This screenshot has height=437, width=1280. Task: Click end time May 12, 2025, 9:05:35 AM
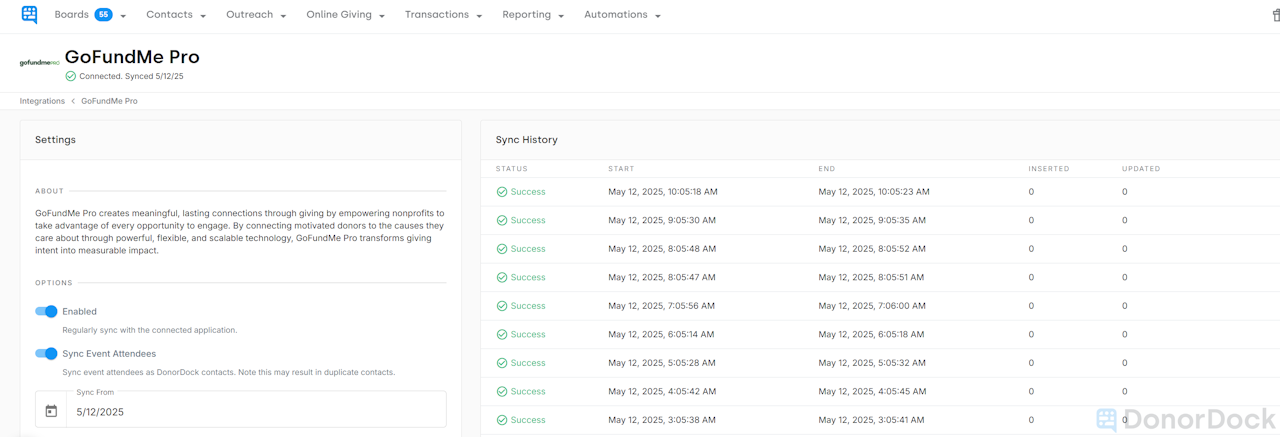[872, 220]
